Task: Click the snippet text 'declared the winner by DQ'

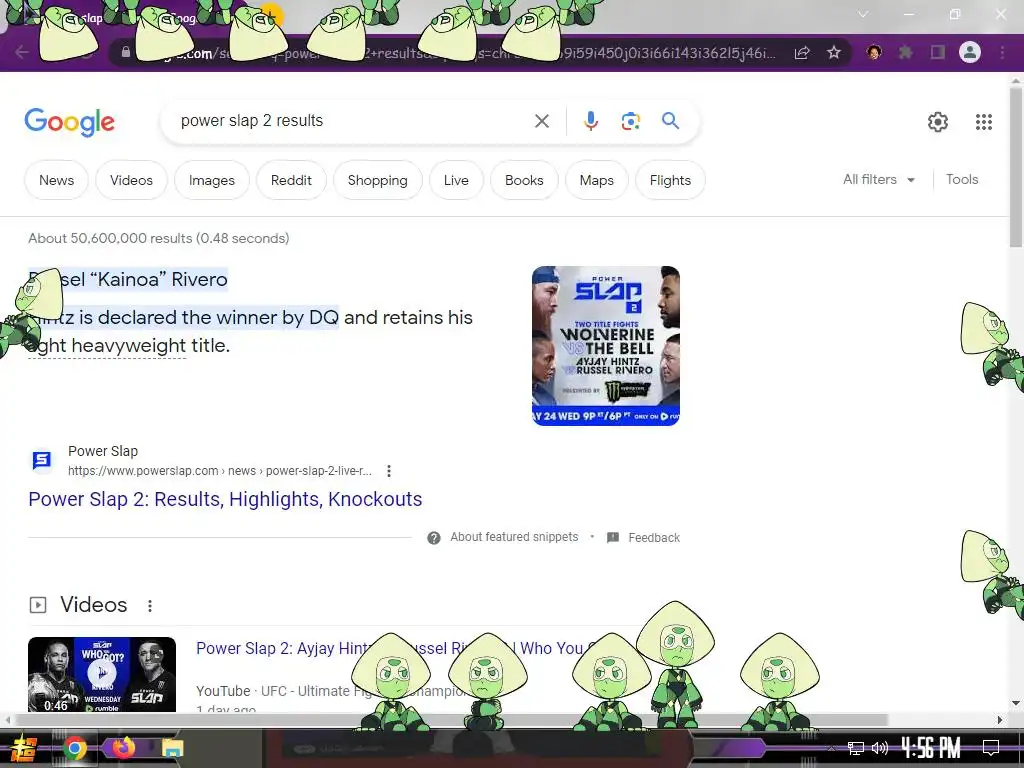Action: coord(218,317)
